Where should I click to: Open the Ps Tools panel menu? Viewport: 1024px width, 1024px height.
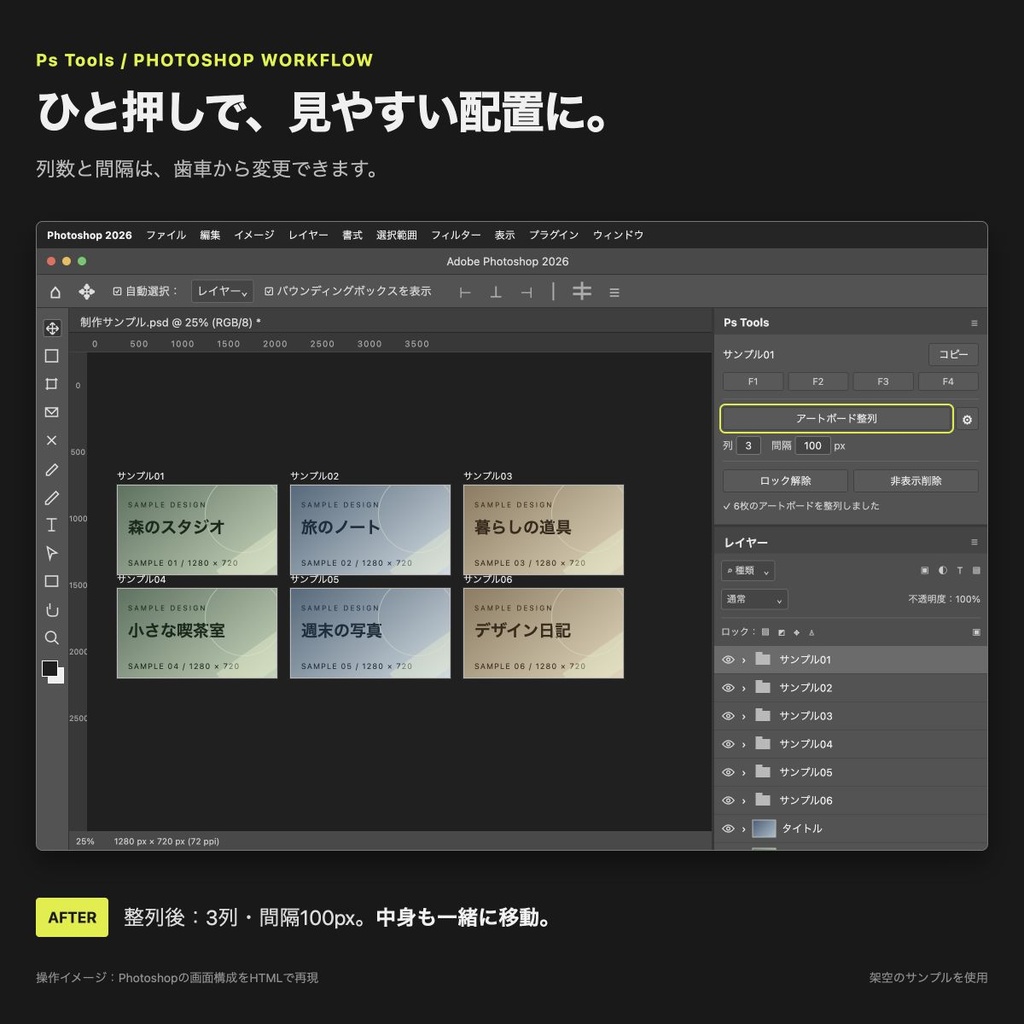(x=974, y=323)
